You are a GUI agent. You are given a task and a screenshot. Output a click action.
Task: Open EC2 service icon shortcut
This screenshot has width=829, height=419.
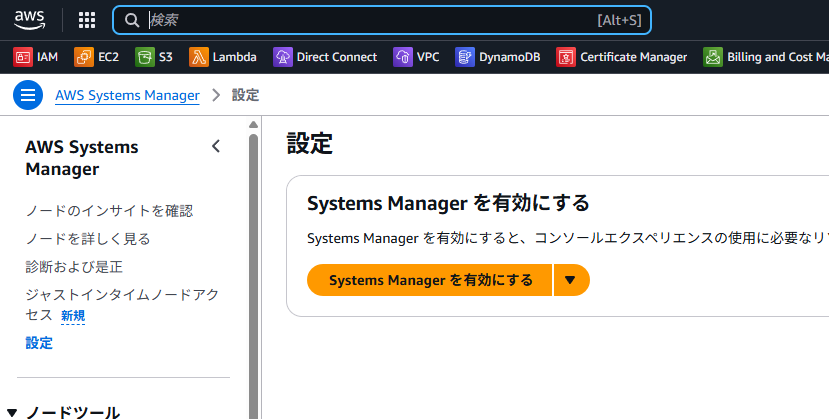pyautogui.click(x=84, y=57)
